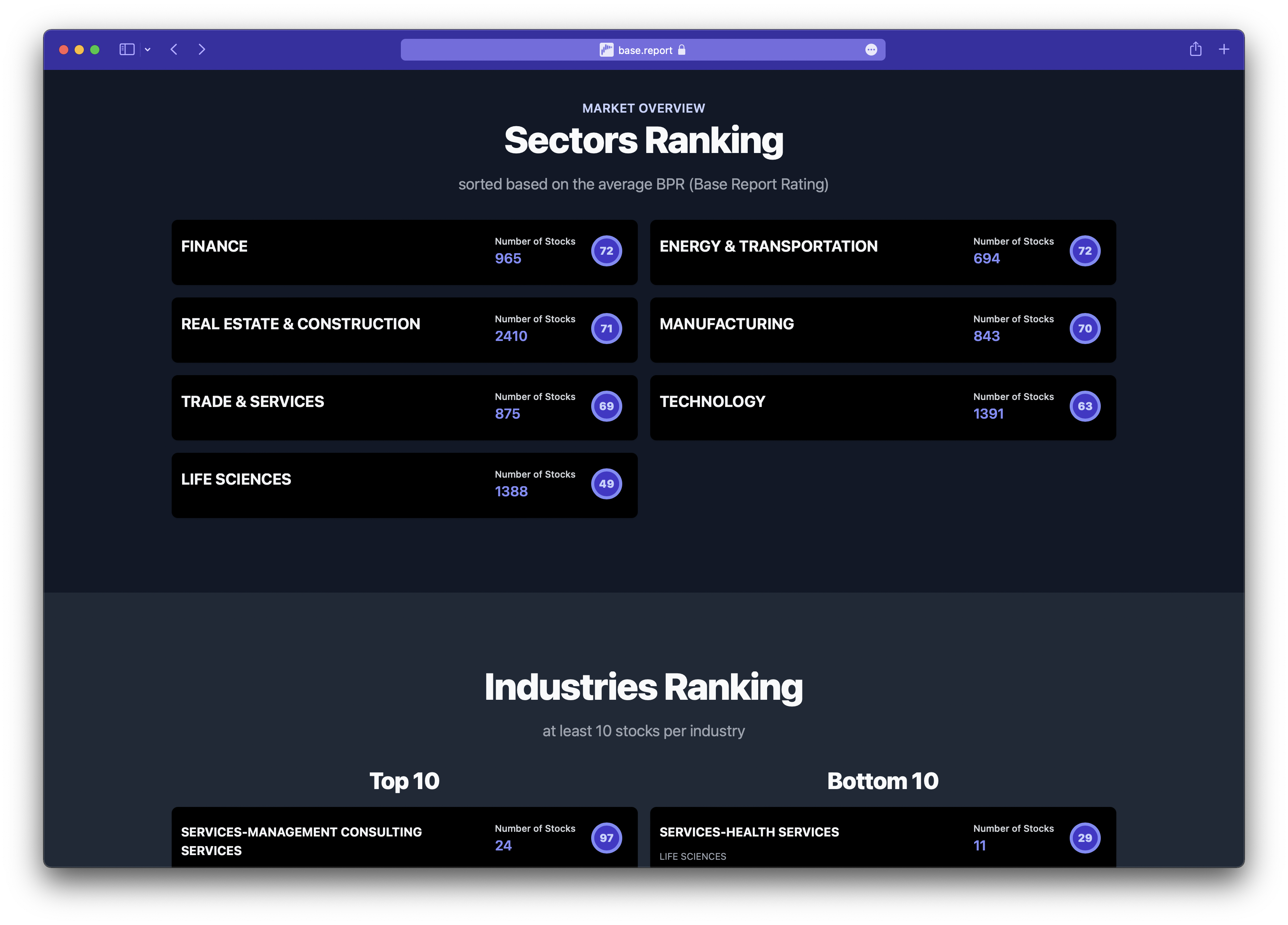Click the forward navigation arrow
Image resolution: width=1288 pixels, height=925 pixels.
[x=202, y=49]
